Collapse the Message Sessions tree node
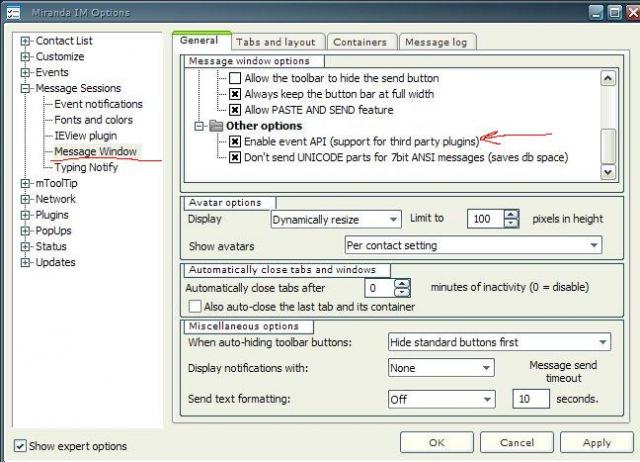The height and width of the screenshot is (462, 640). point(25,88)
